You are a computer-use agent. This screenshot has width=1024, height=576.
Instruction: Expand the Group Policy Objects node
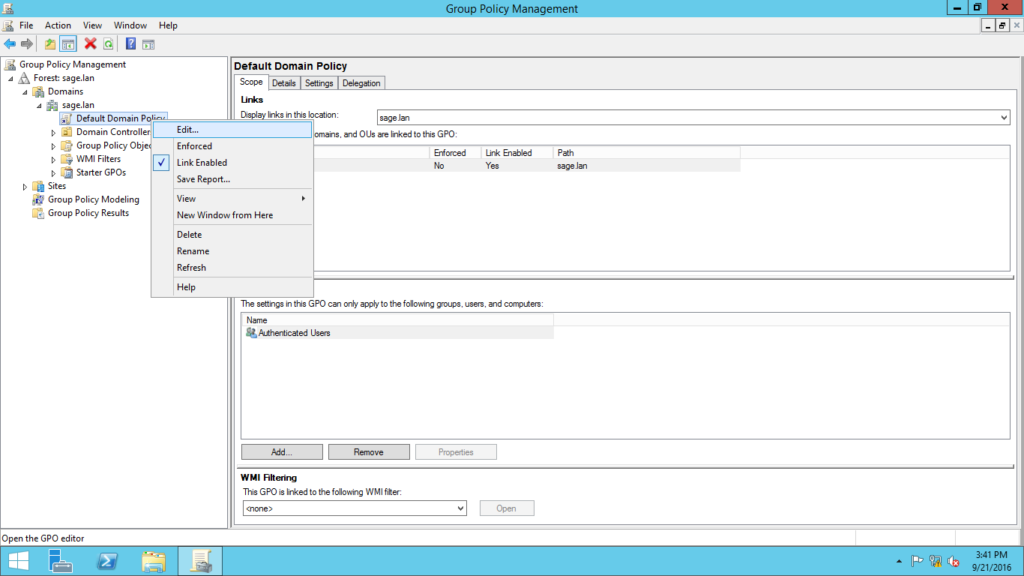(54, 146)
